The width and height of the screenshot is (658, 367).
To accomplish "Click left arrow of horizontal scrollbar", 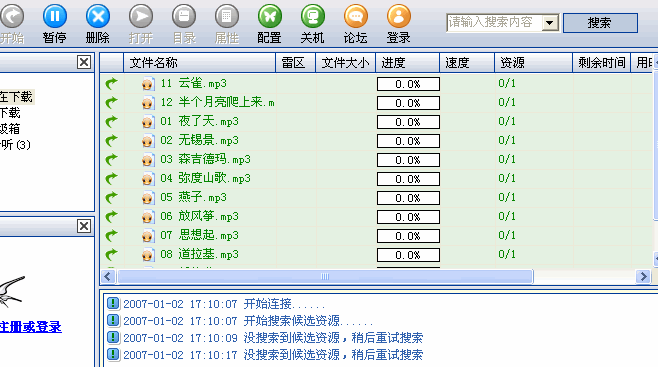I will 108,276.
